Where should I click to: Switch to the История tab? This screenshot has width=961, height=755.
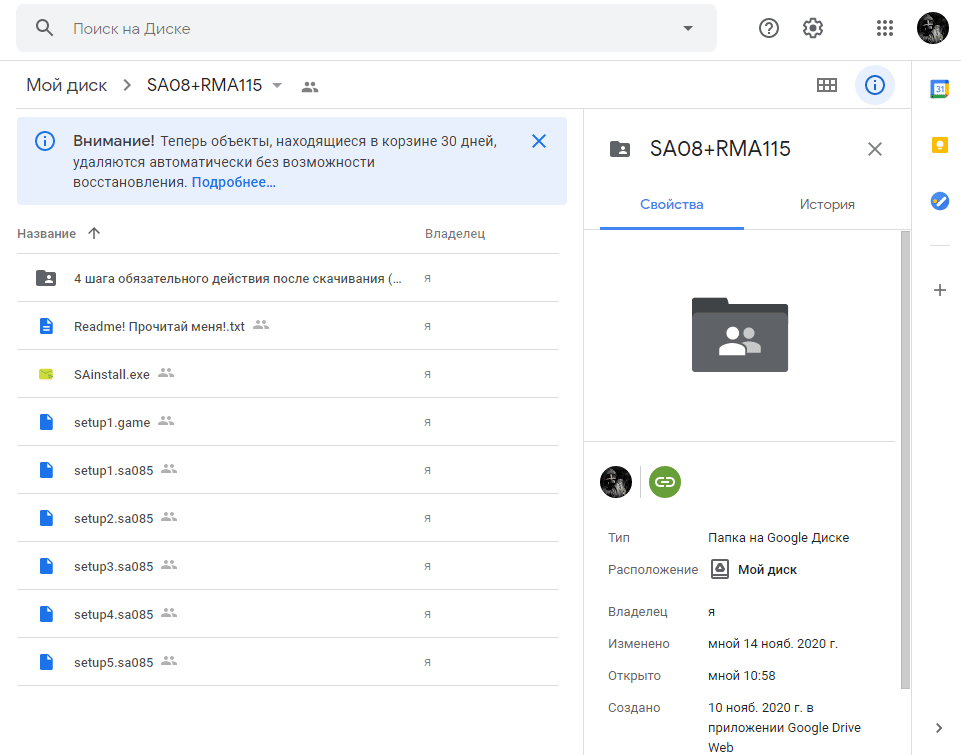827,204
